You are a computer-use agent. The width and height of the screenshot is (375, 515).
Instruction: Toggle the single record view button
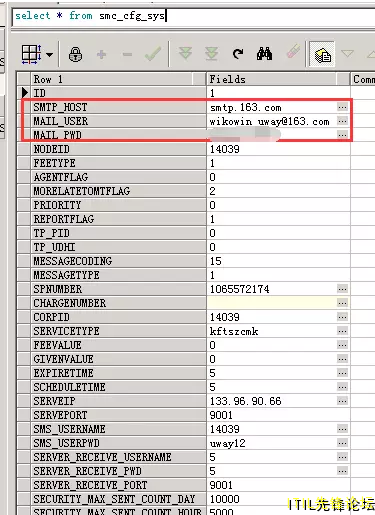322,54
